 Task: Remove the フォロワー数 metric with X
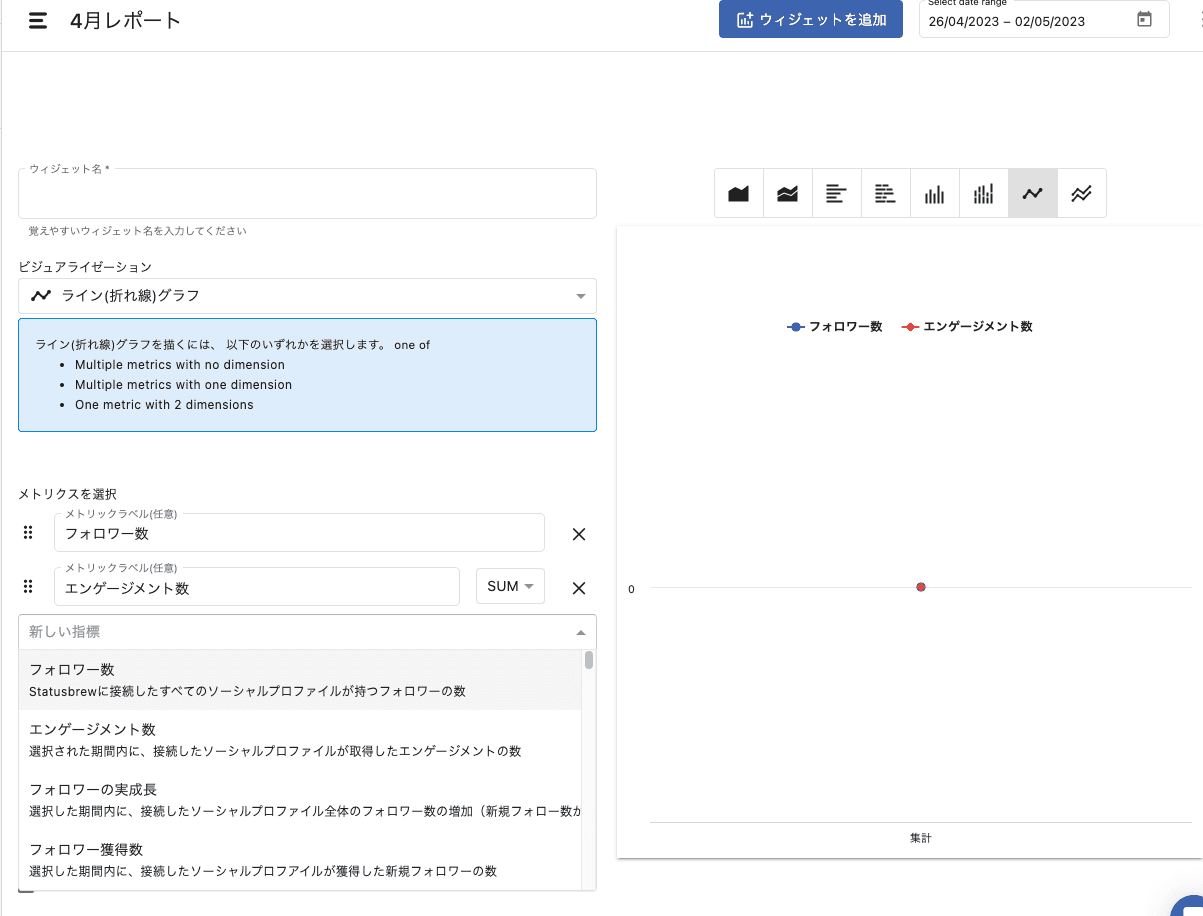coord(578,534)
